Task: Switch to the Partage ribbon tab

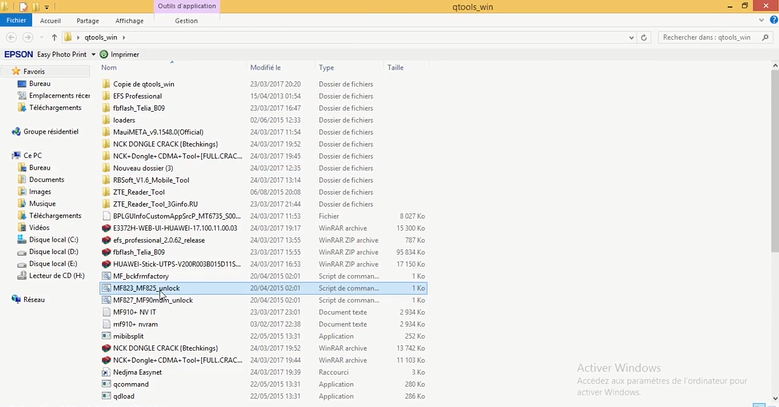Action: pyautogui.click(x=87, y=20)
